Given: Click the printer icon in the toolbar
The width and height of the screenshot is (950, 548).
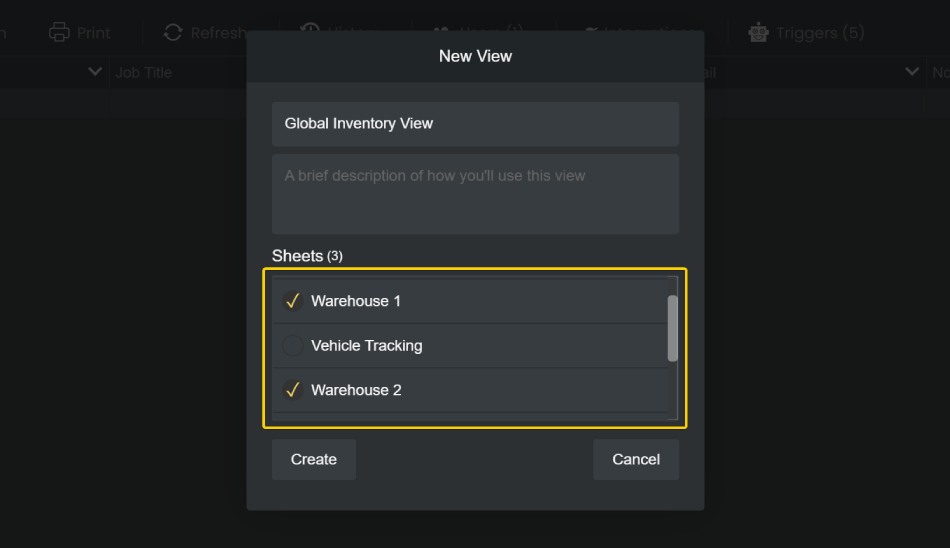Looking at the screenshot, I should 60,32.
